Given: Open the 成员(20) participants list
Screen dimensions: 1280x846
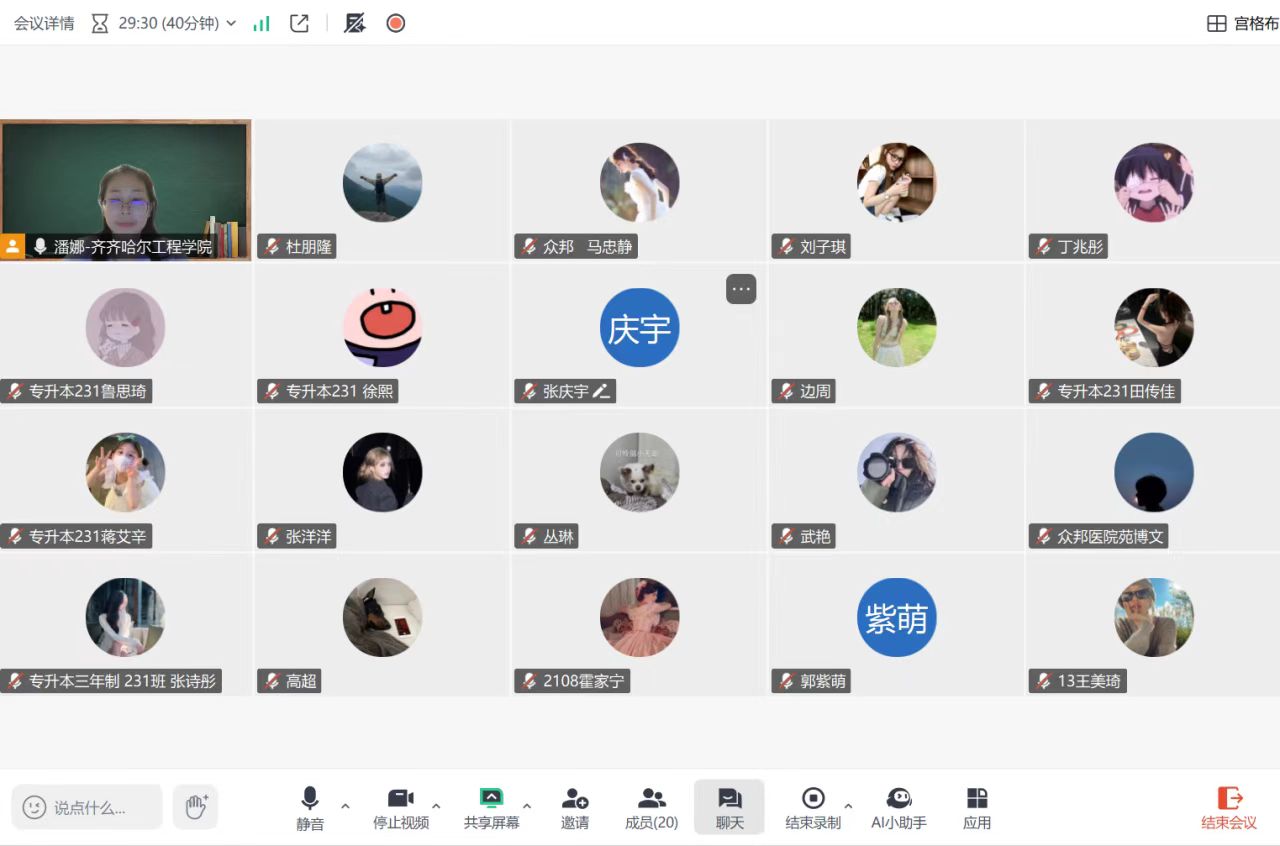Looking at the screenshot, I should point(651,807).
